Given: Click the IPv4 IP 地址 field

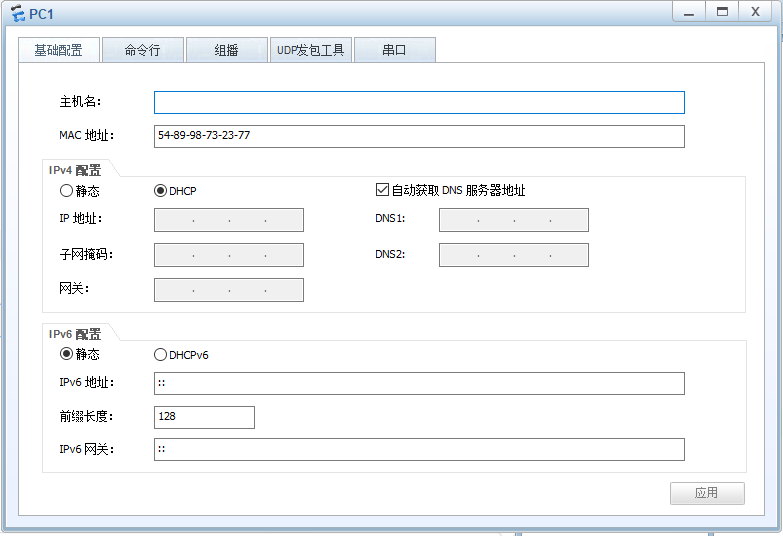Looking at the screenshot, I should 229,220.
